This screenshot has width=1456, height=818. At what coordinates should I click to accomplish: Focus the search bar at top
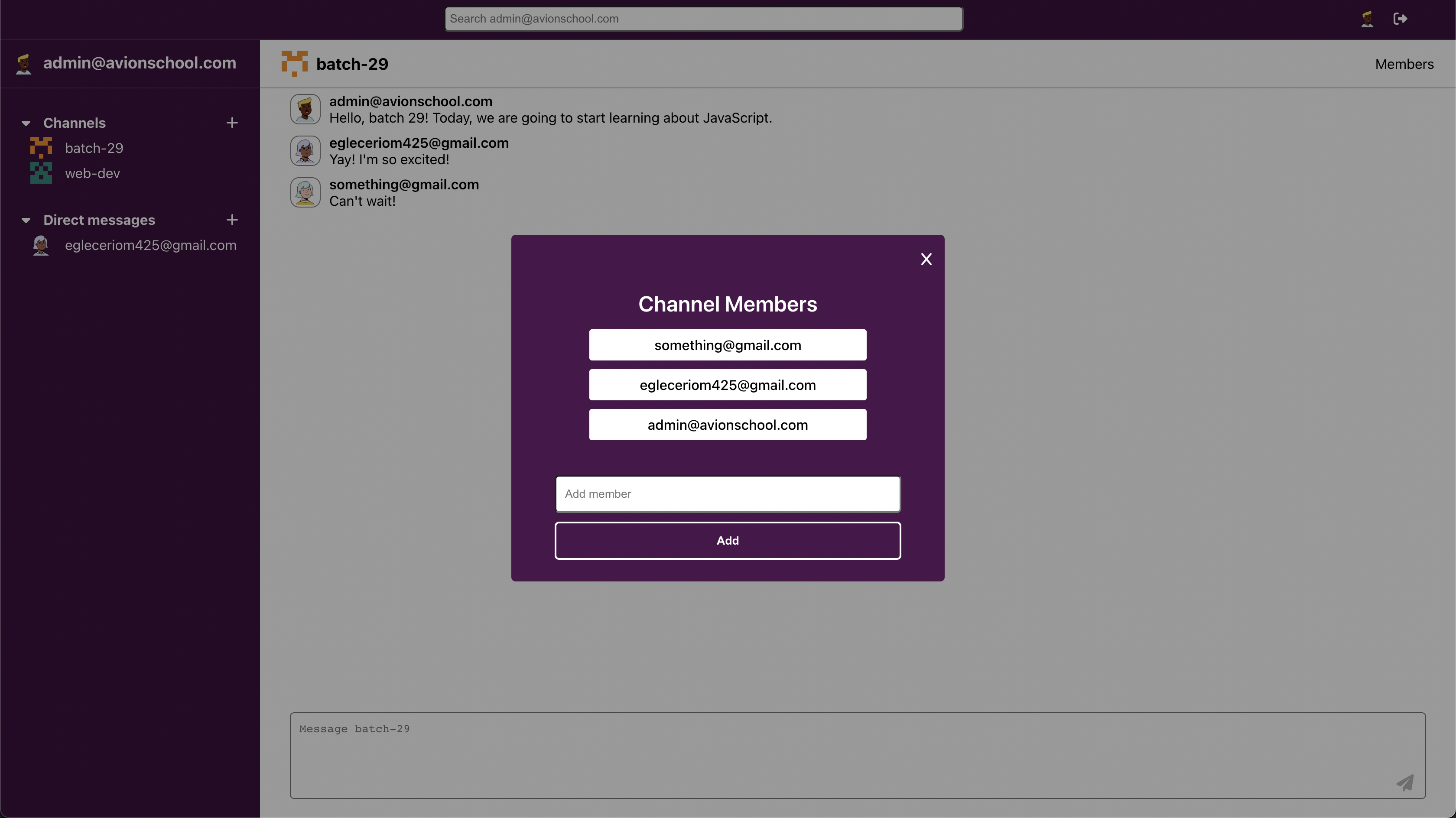[x=703, y=19]
